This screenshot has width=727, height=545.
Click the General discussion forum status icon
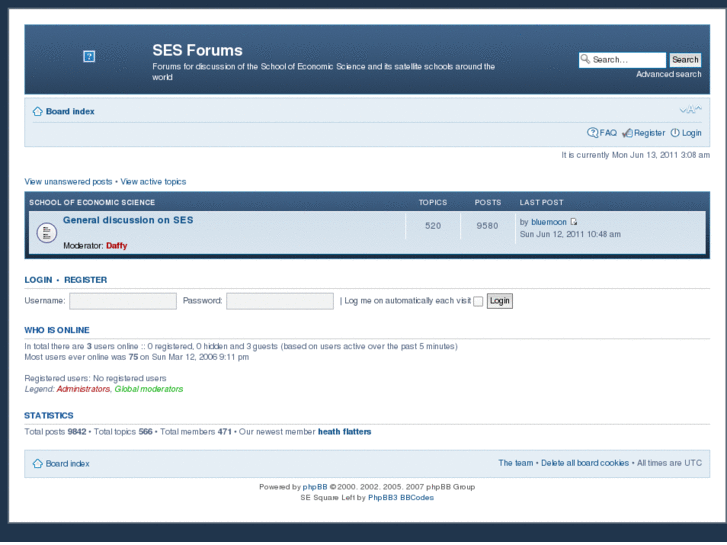click(x=47, y=233)
